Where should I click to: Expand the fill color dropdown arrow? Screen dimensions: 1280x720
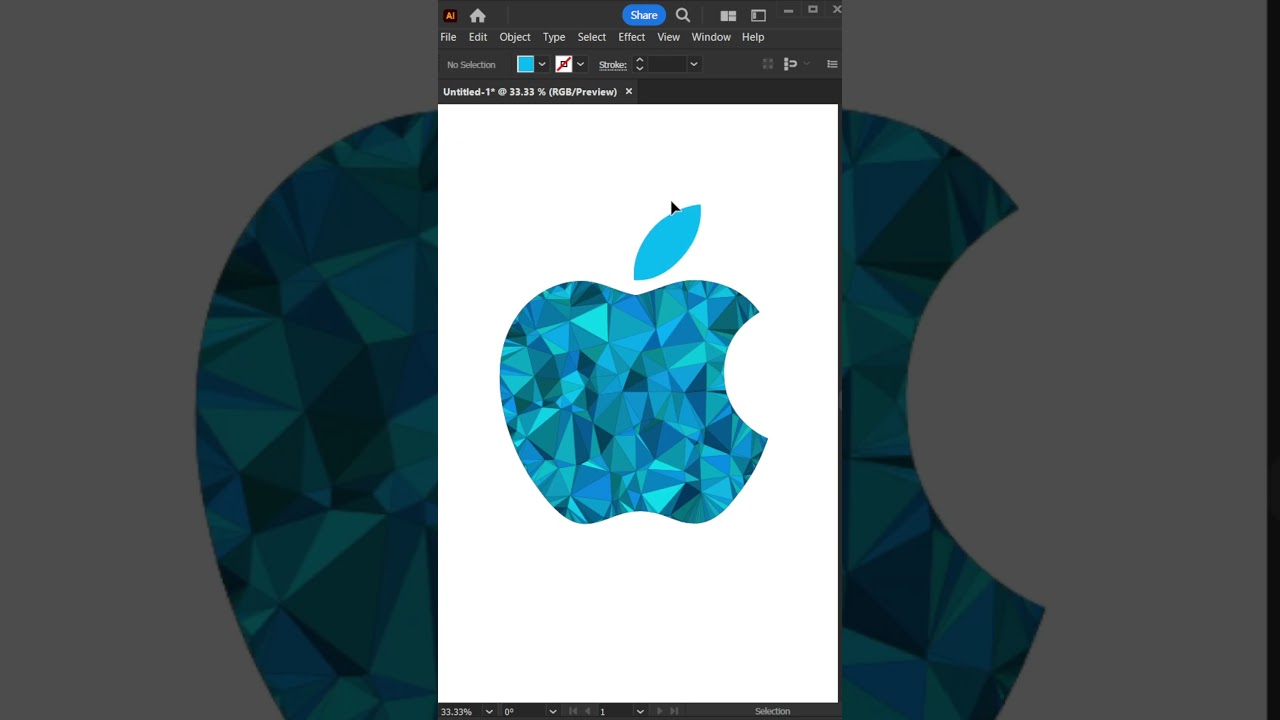[x=542, y=64]
